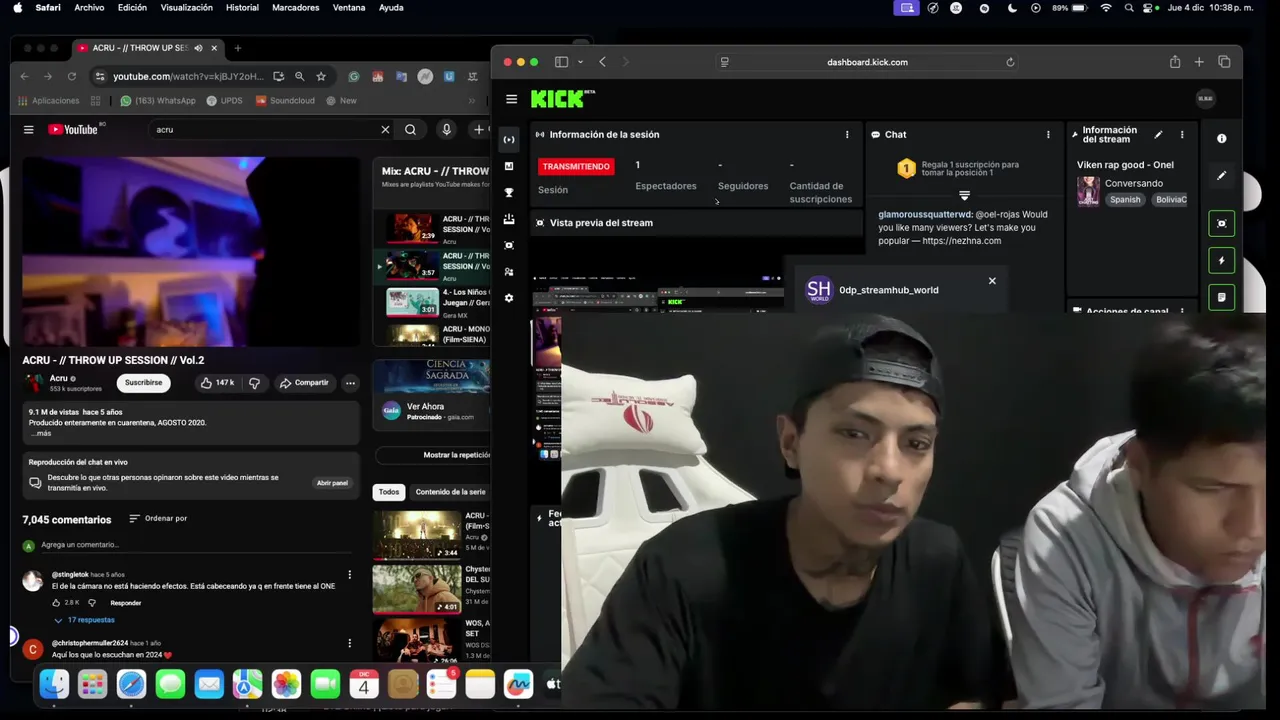Mute the YouTube tab via speaker icon
The height and width of the screenshot is (720, 1280).
198,48
